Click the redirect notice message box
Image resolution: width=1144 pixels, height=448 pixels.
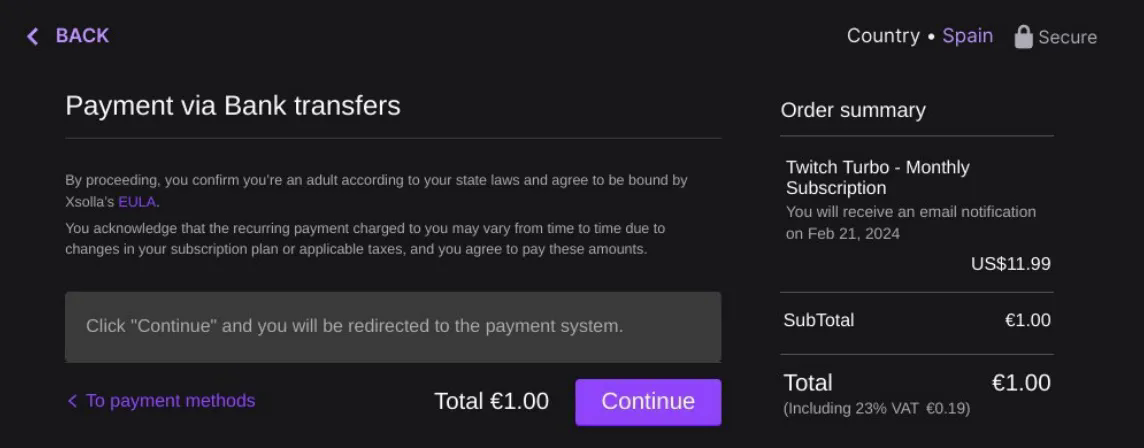click(393, 327)
